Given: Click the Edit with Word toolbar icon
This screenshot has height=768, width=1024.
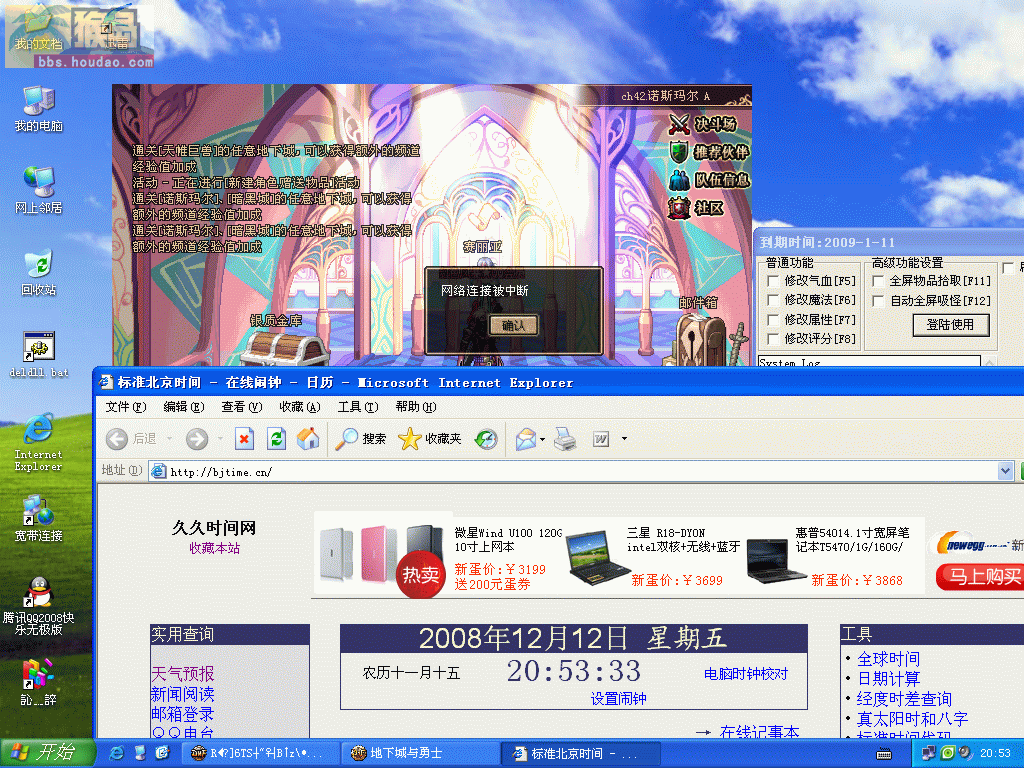Looking at the screenshot, I should [x=601, y=439].
